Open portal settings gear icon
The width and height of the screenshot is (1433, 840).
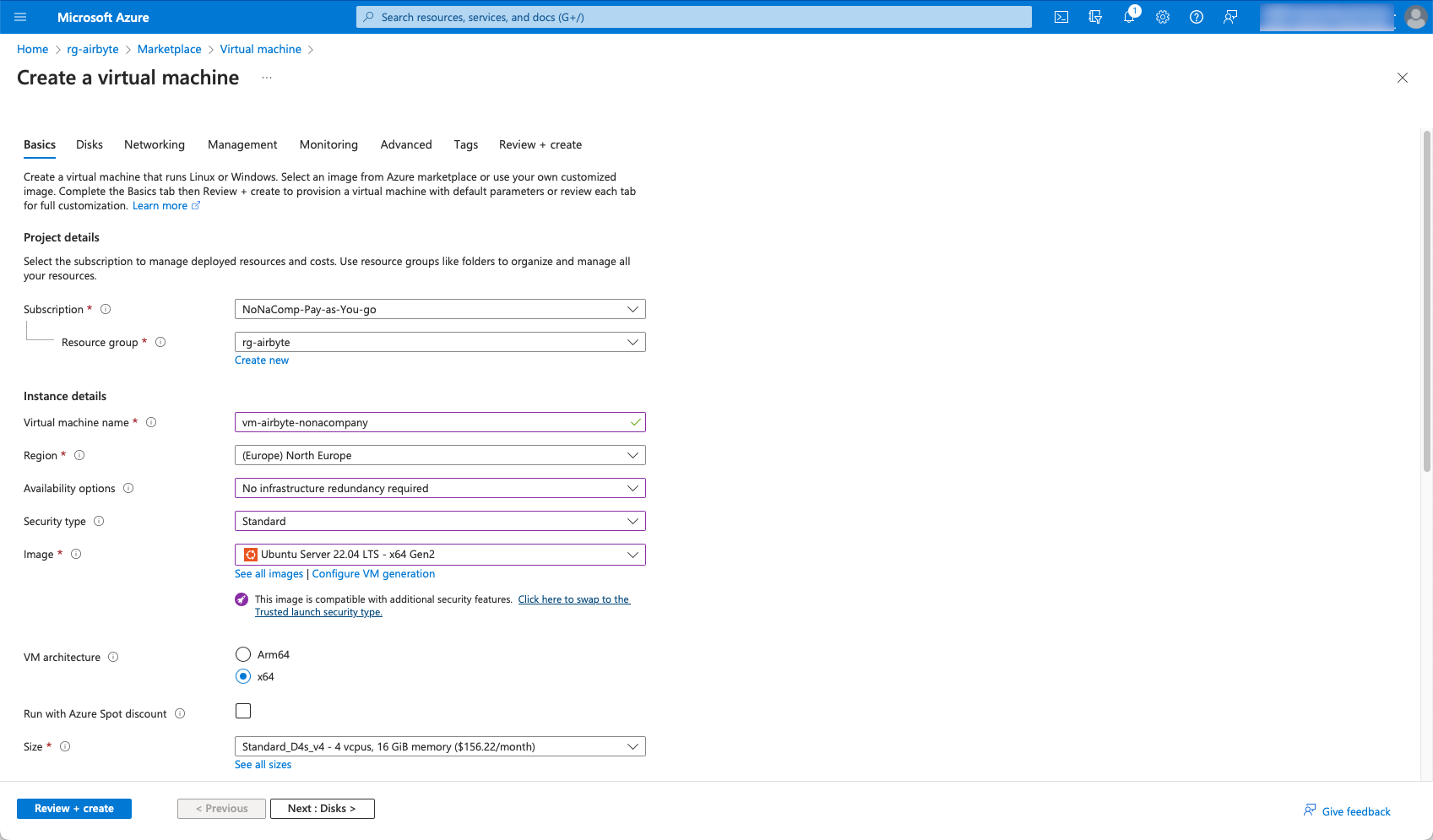(x=1163, y=17)
